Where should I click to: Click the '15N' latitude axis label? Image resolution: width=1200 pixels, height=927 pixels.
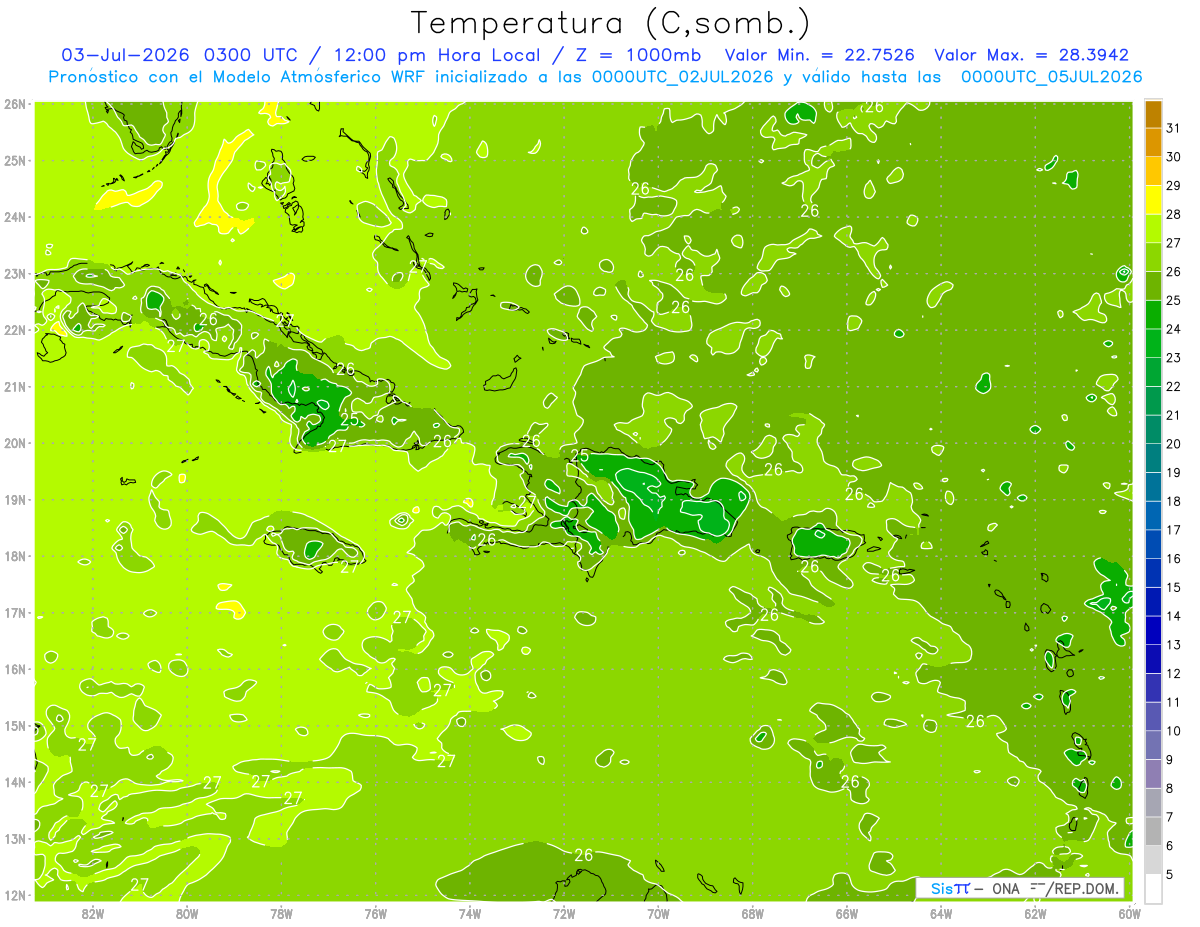coord(14,725)
